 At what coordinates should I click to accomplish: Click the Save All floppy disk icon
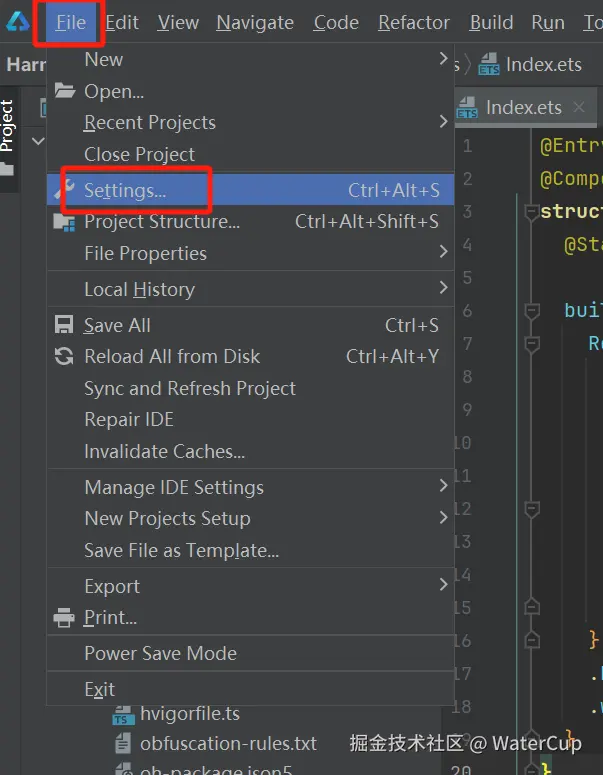[x=65, y=325]
